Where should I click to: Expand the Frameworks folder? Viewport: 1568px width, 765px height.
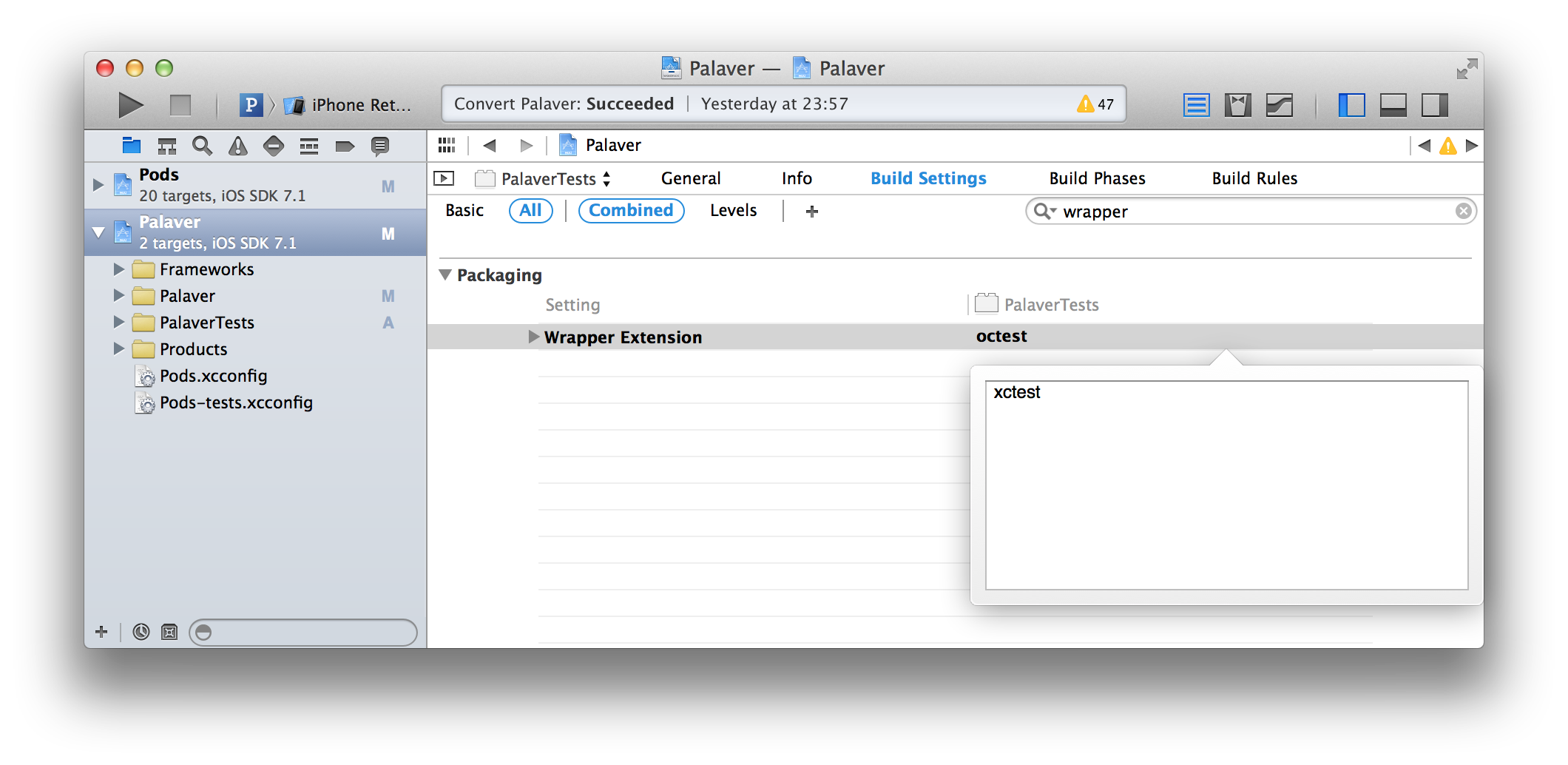tap(119, 269)
